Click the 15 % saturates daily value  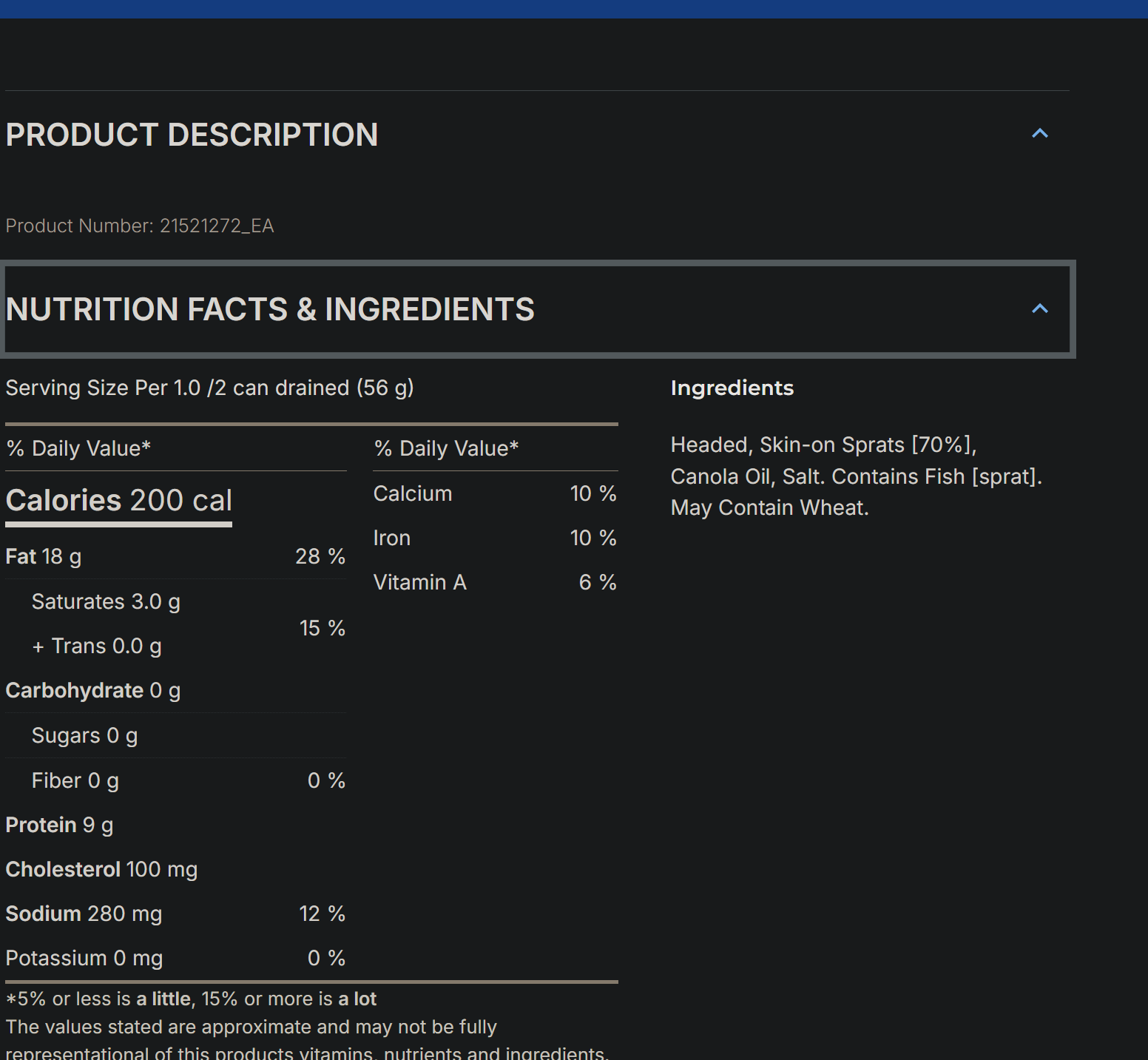click(x=323, y=628)
